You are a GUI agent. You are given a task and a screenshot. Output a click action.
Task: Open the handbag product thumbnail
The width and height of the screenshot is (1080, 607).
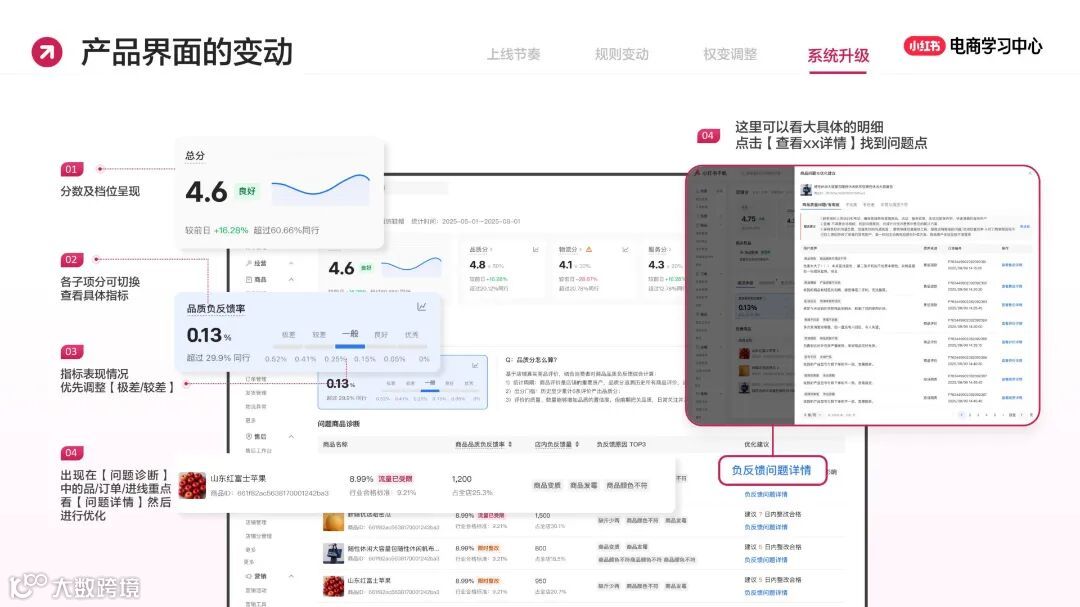click(x=333, y=553)
